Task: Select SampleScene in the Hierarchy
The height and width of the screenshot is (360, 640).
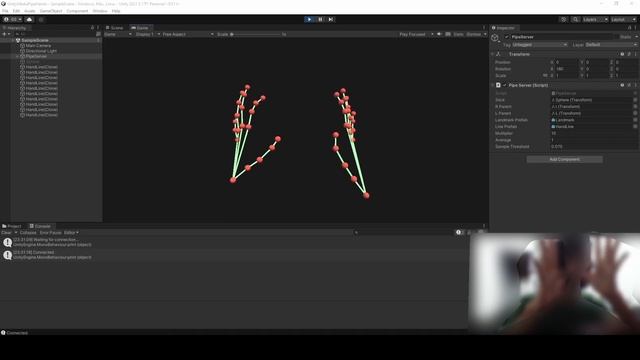Action: click(x=35, y=40)
